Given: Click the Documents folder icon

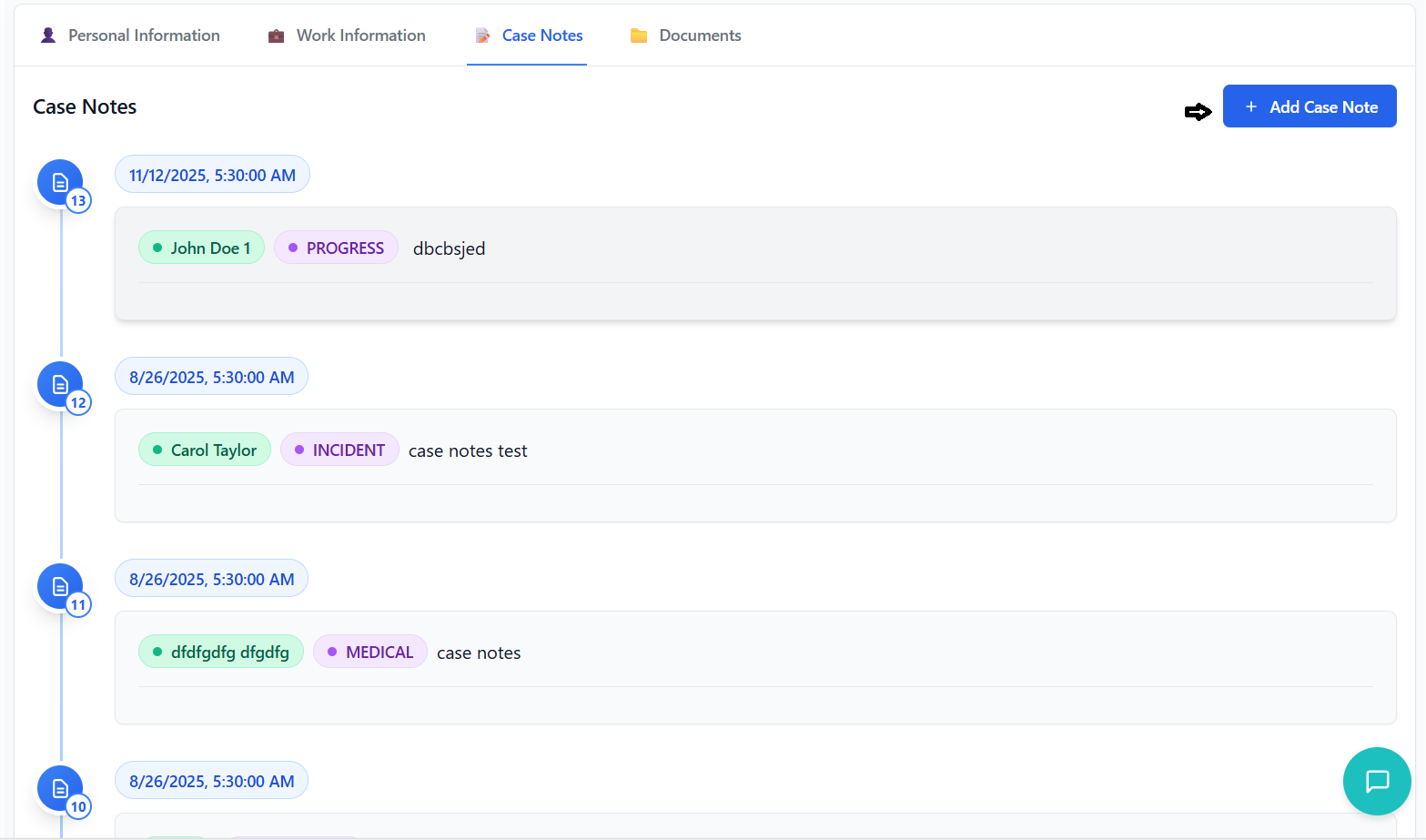Looking at the screenshot, I should (x=639, y=35).
